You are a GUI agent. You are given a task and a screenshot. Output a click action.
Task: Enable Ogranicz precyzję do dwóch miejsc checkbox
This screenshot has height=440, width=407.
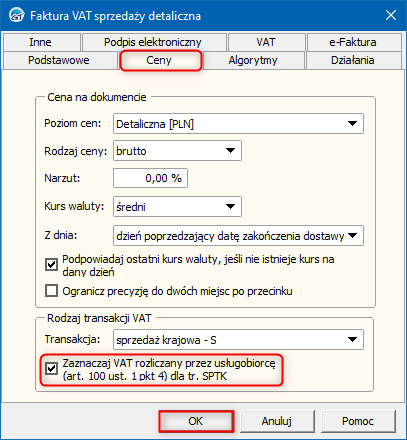[x=52, y=291]
